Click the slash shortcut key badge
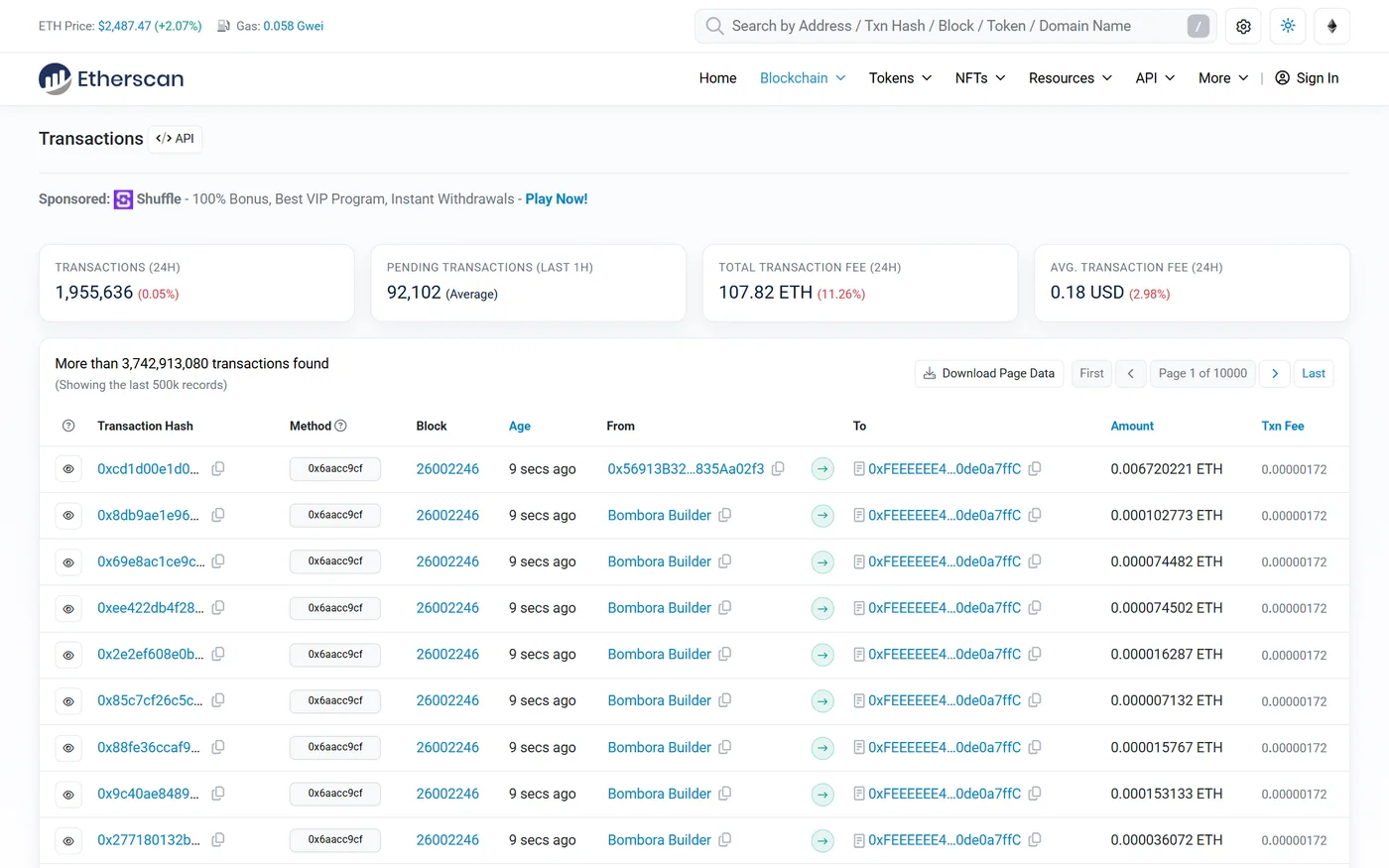 click(1199, 27)
